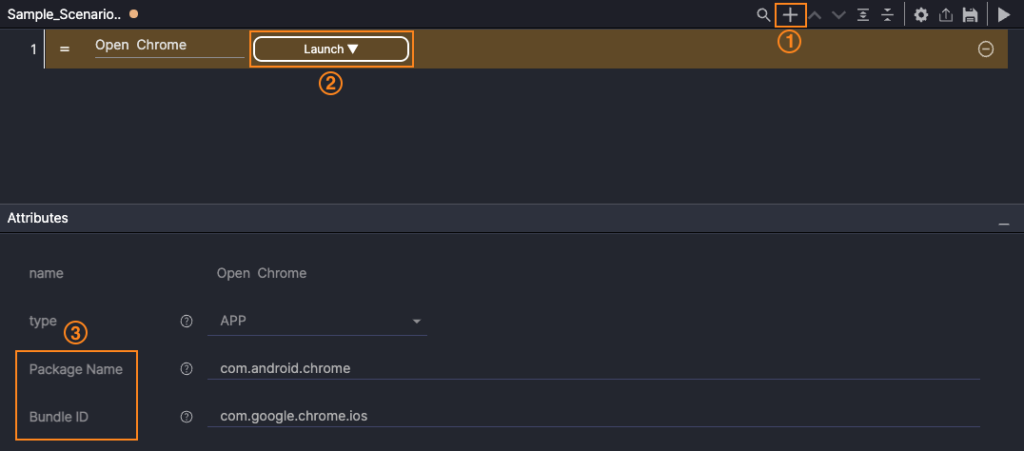Show help for Package Name
1024x451 pixels.
[186, 369]
